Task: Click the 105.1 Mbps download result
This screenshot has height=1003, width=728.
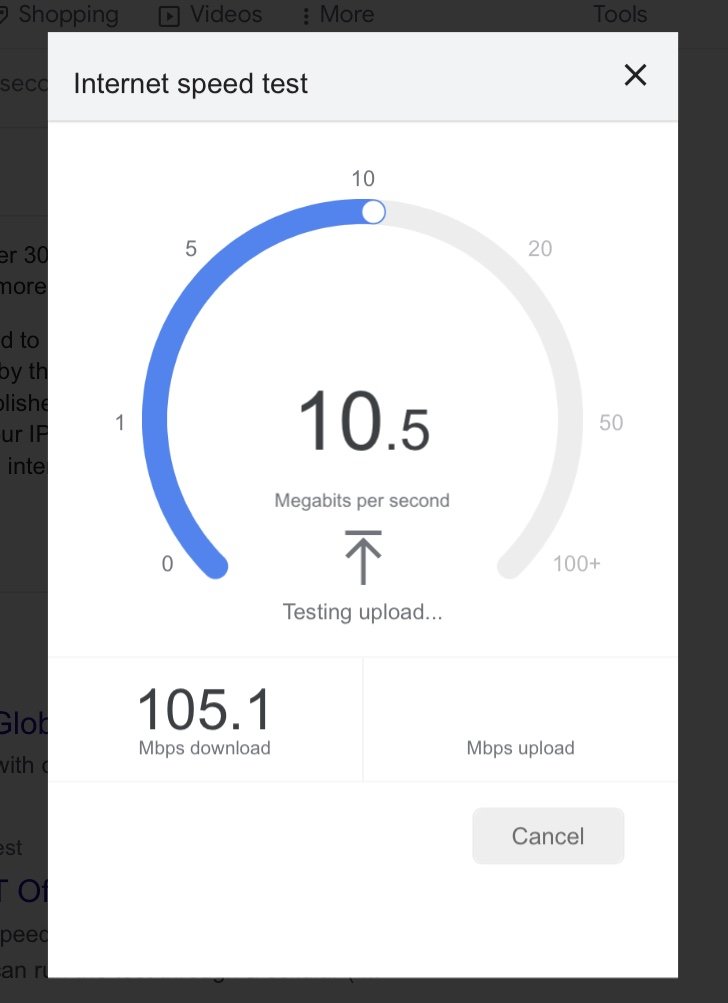Action: point(205,719)
